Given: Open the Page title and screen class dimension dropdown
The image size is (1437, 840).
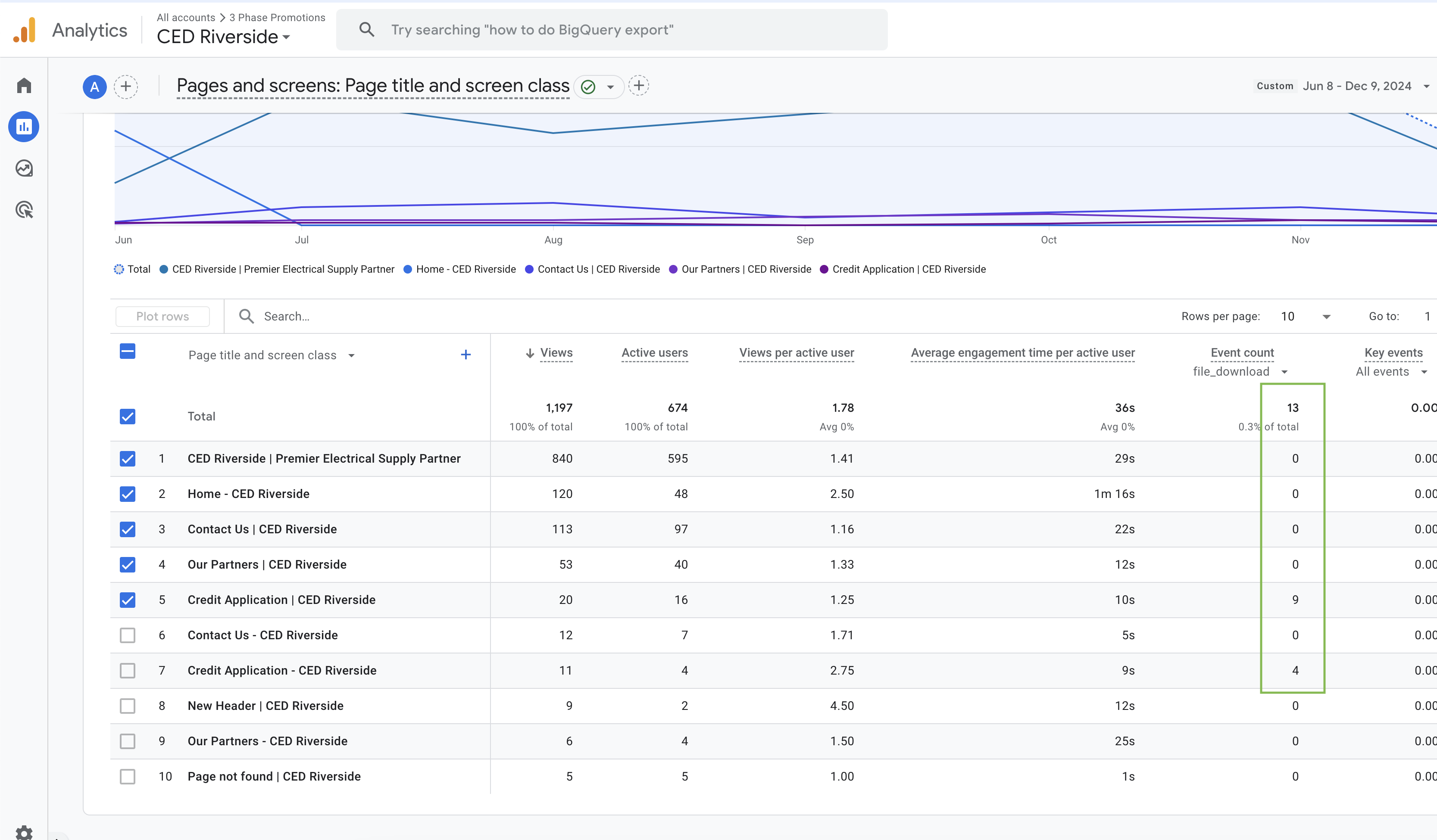Looking at the screenshot, I should pos(272,356).
